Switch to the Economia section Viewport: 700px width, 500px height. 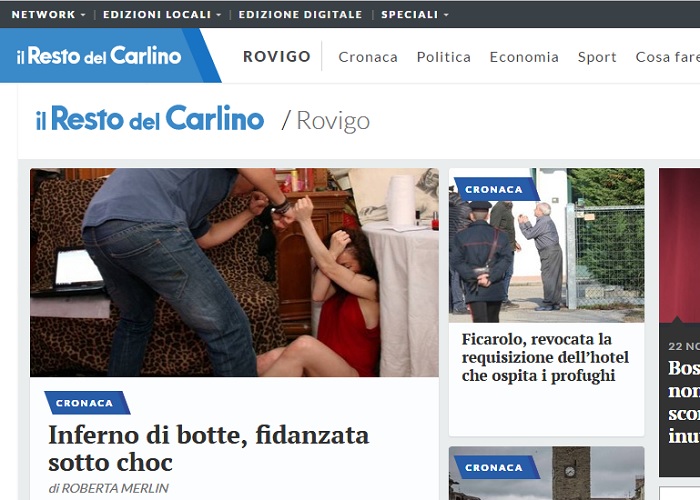click(524, 57)
